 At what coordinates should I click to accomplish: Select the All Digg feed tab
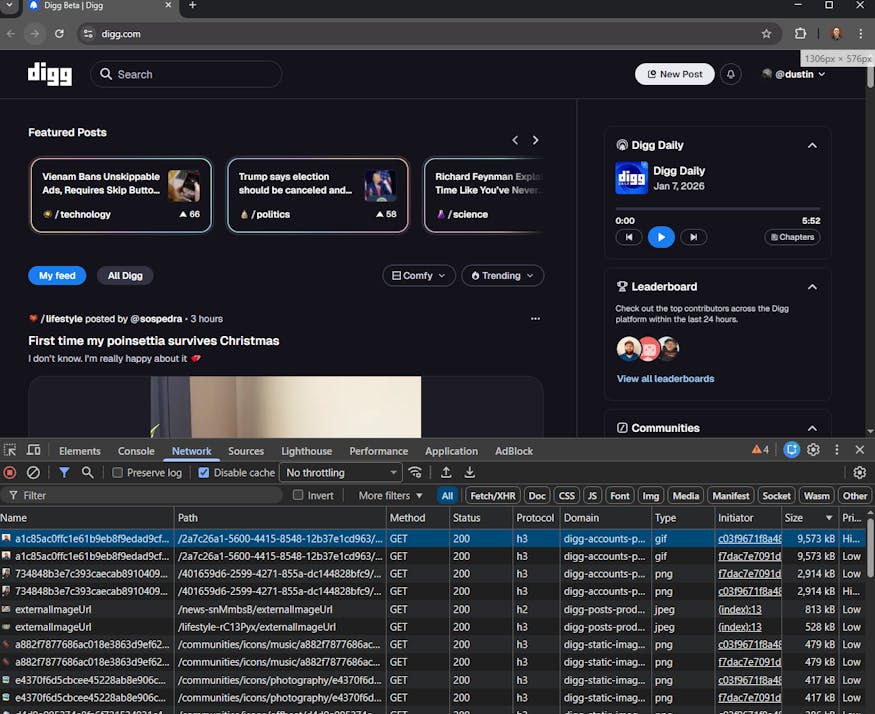pyautogui.click(x=125, y=275)
